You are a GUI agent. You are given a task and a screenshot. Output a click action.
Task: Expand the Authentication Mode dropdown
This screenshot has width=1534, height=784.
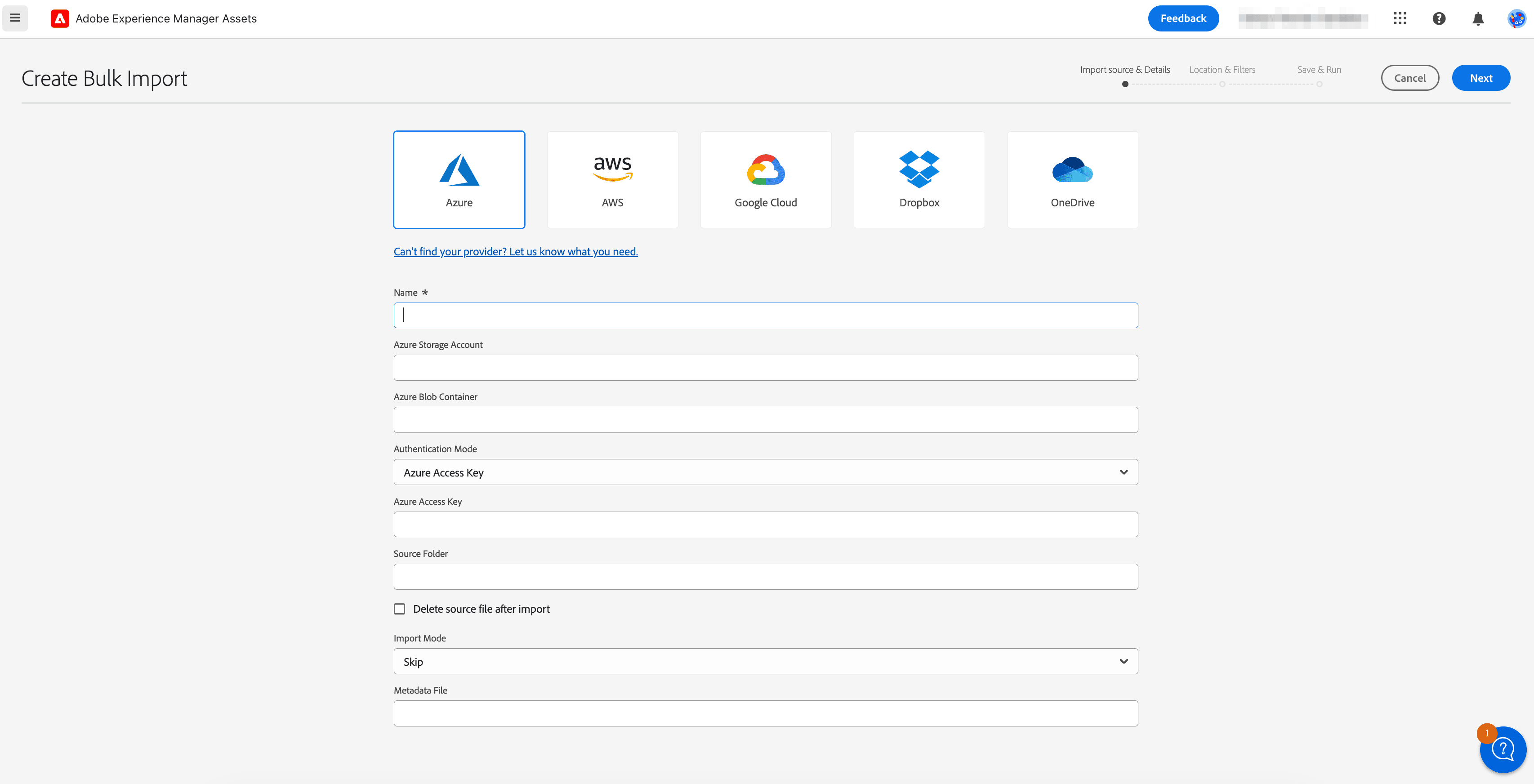click(x=766, y=472)
